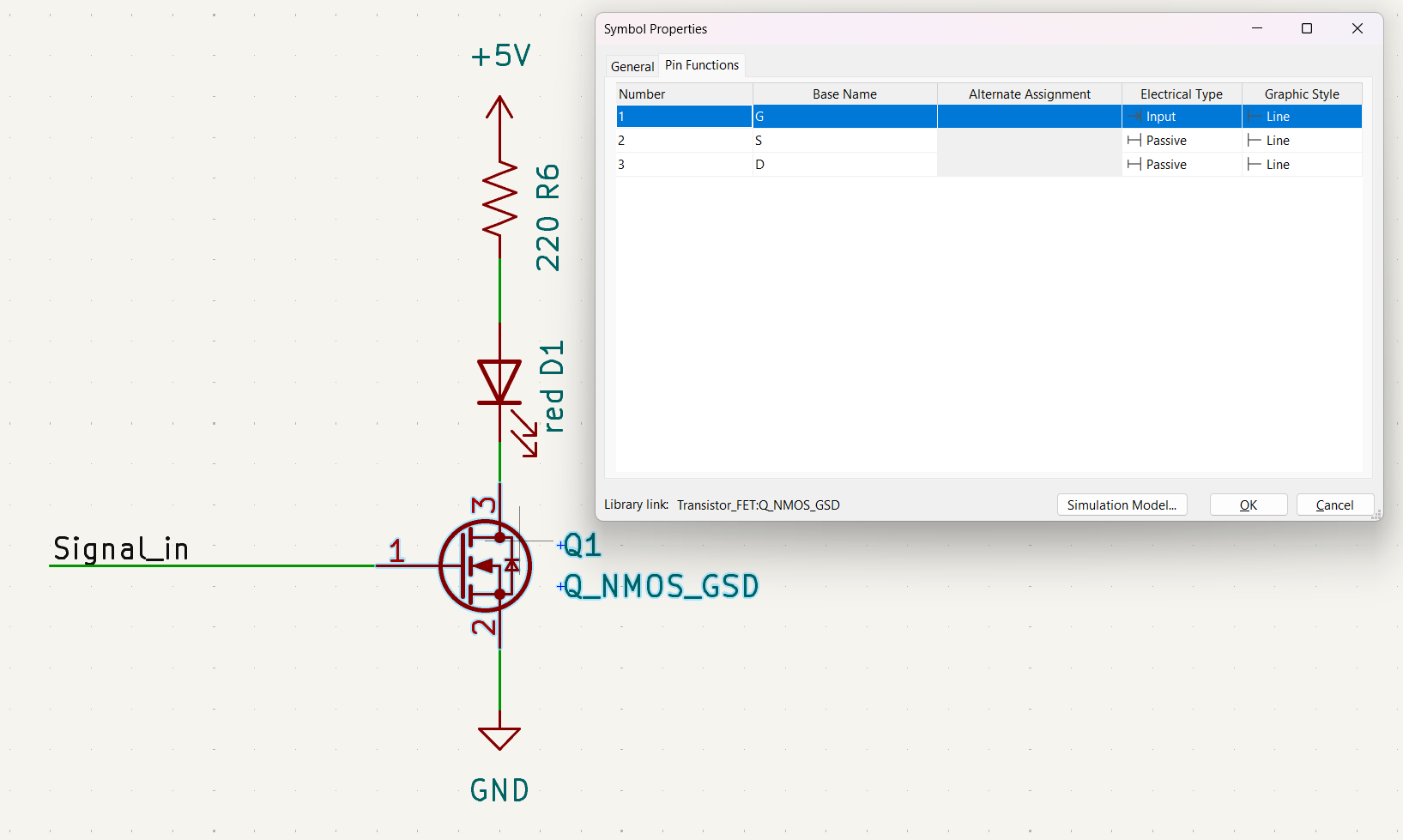This screenshot has width=1403, height=840.
Task: Click the Line graphic style icon for pin 3
Action: 1254,165
